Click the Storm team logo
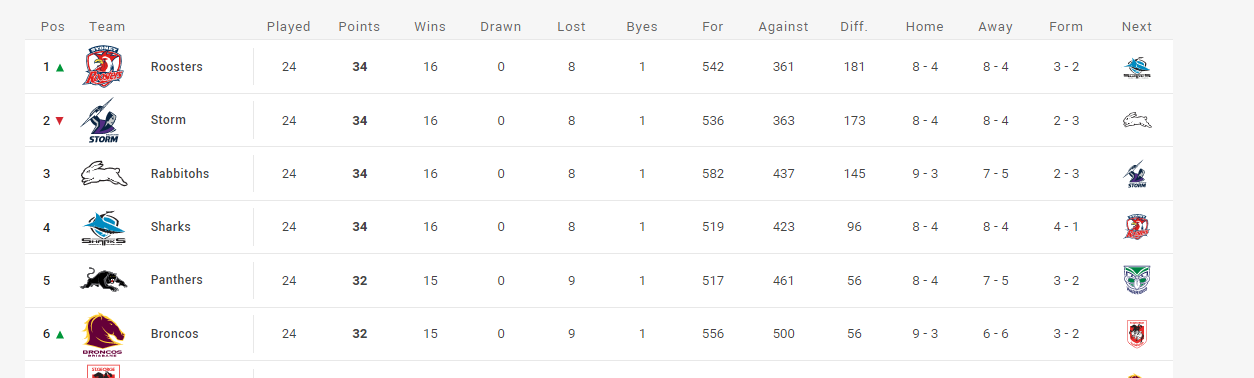The image size is (1254, 378). tap(104, 121)
